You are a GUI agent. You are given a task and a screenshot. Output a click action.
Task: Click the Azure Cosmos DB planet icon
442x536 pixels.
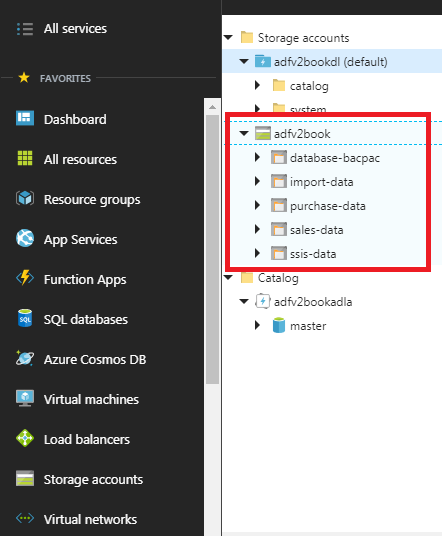click(x=25, y=358)
